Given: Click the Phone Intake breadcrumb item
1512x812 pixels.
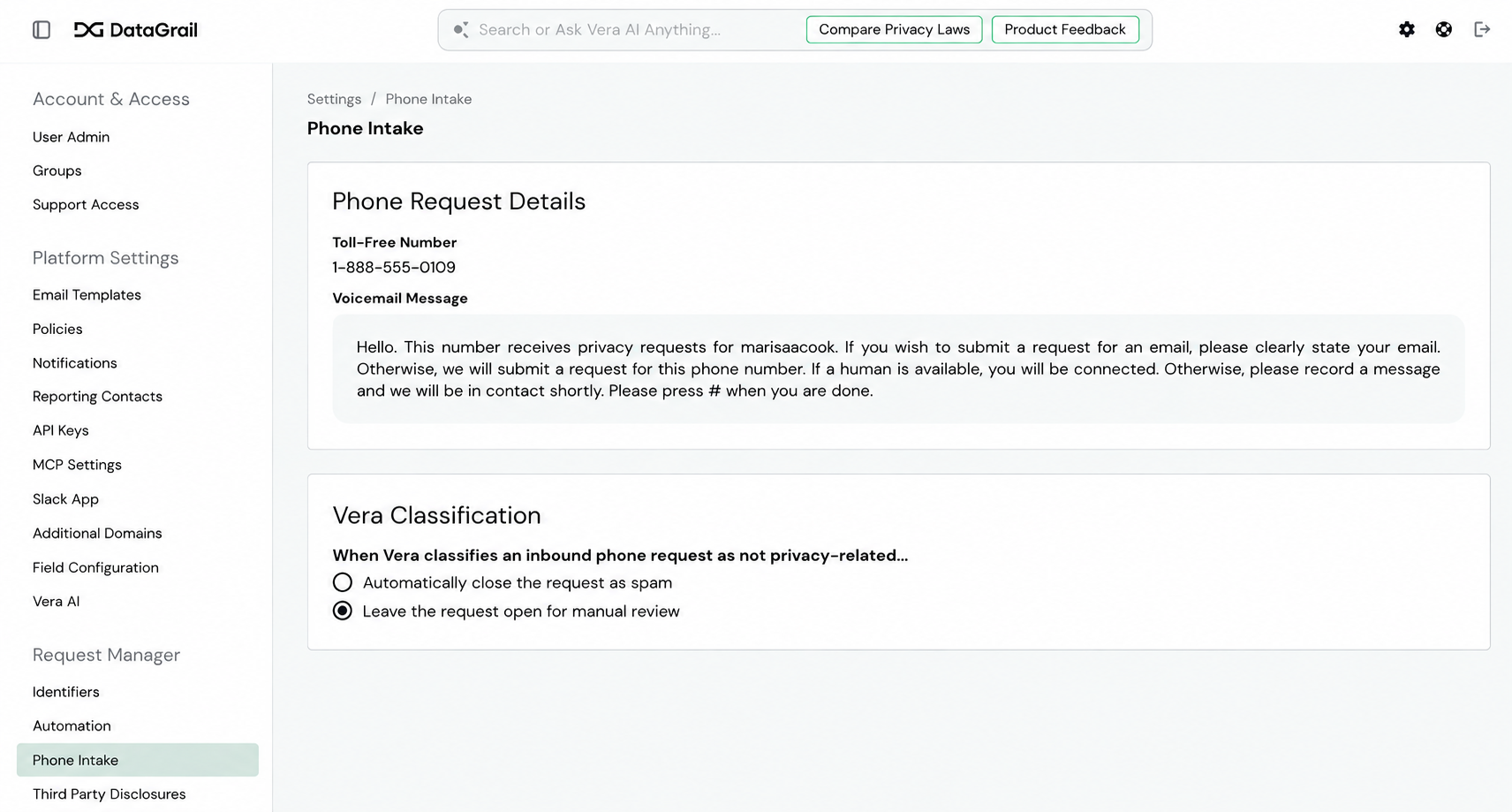Looking at the screenshot, I should 428,99.
